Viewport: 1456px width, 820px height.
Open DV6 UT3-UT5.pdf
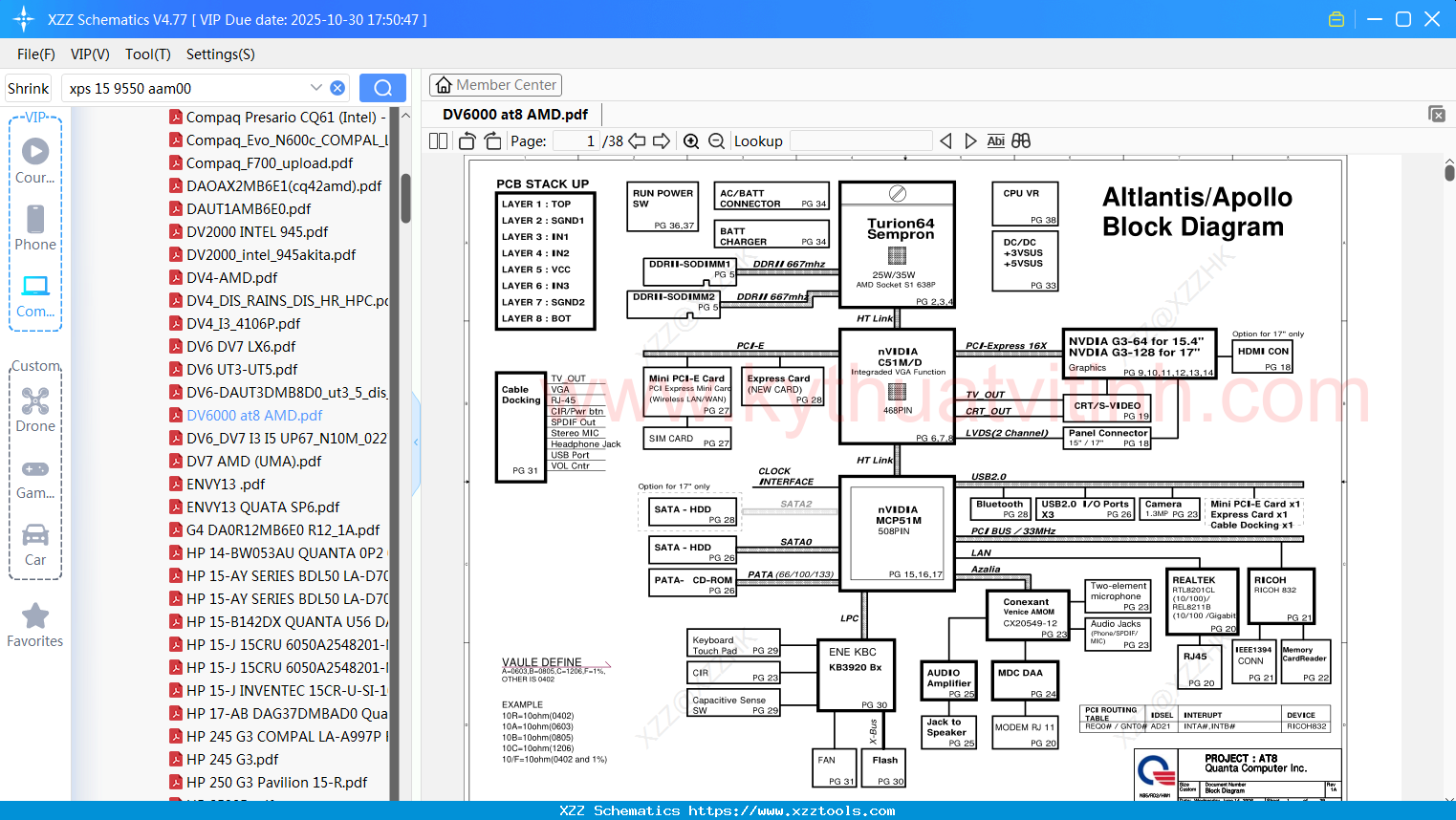pyautogui.click(x=234, y=370)
